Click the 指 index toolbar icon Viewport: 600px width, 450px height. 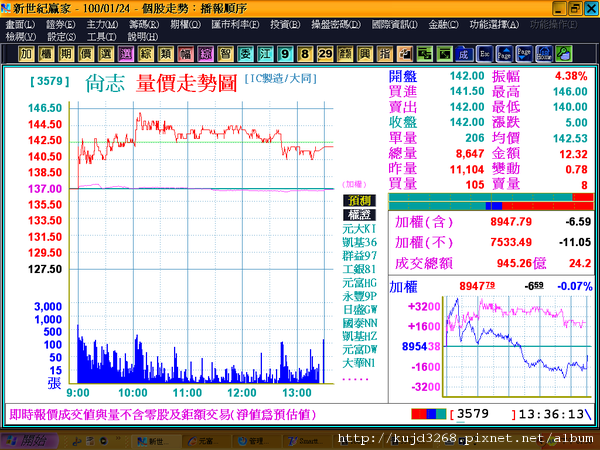[385, 54]
